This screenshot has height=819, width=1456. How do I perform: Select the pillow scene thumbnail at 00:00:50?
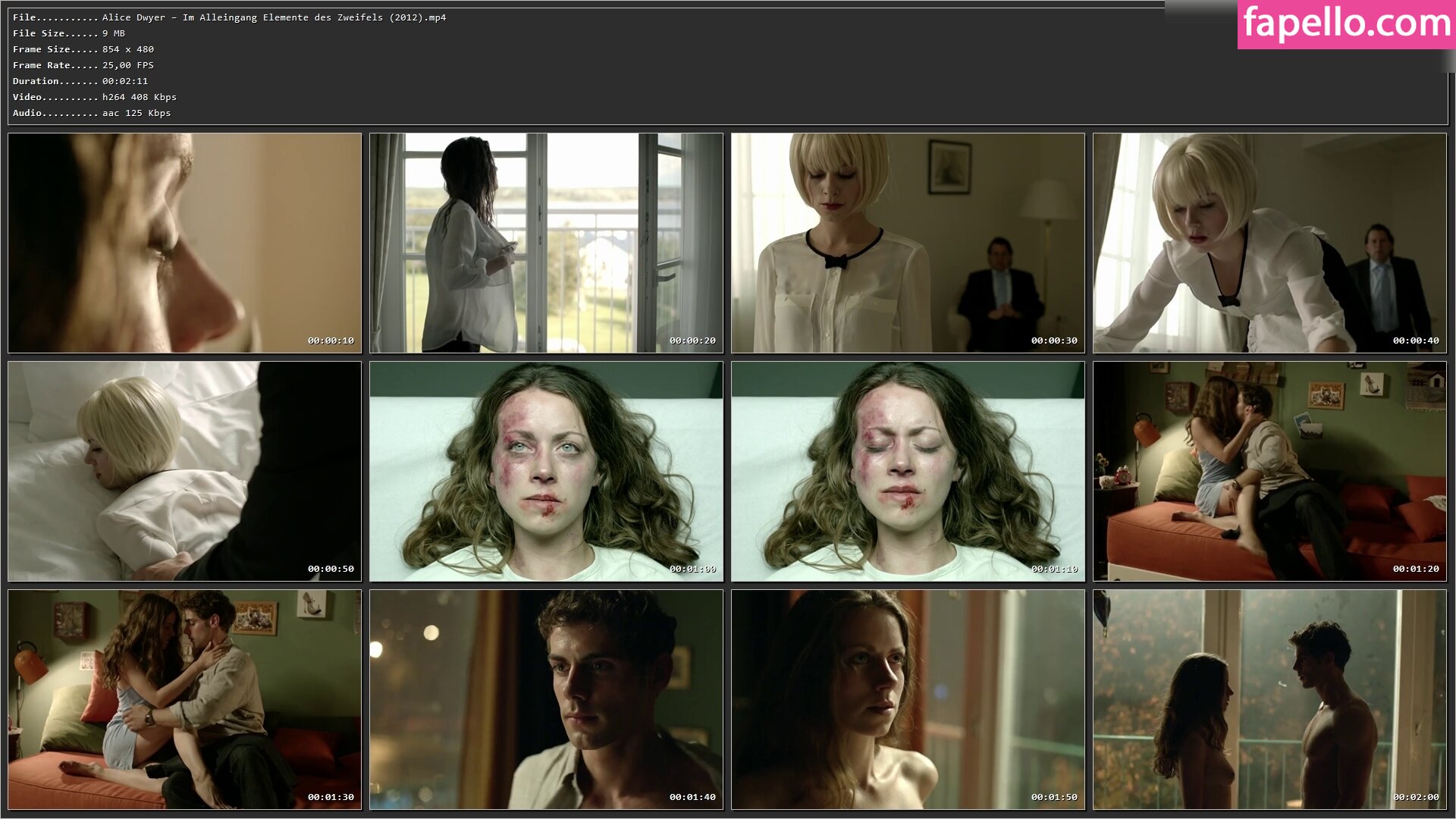click(x=184, y=471)
